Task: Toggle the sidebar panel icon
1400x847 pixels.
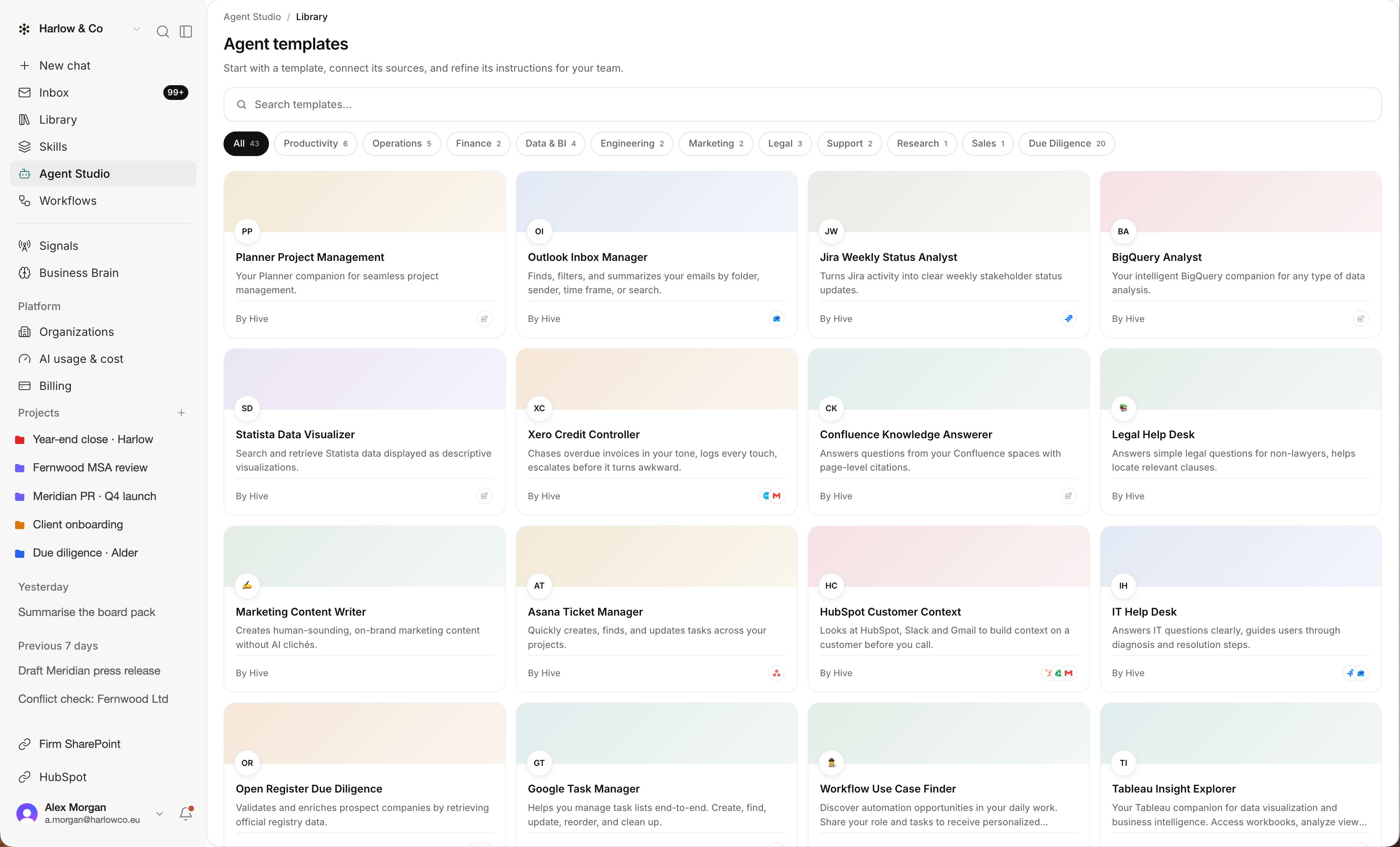Action: [186, 31]
